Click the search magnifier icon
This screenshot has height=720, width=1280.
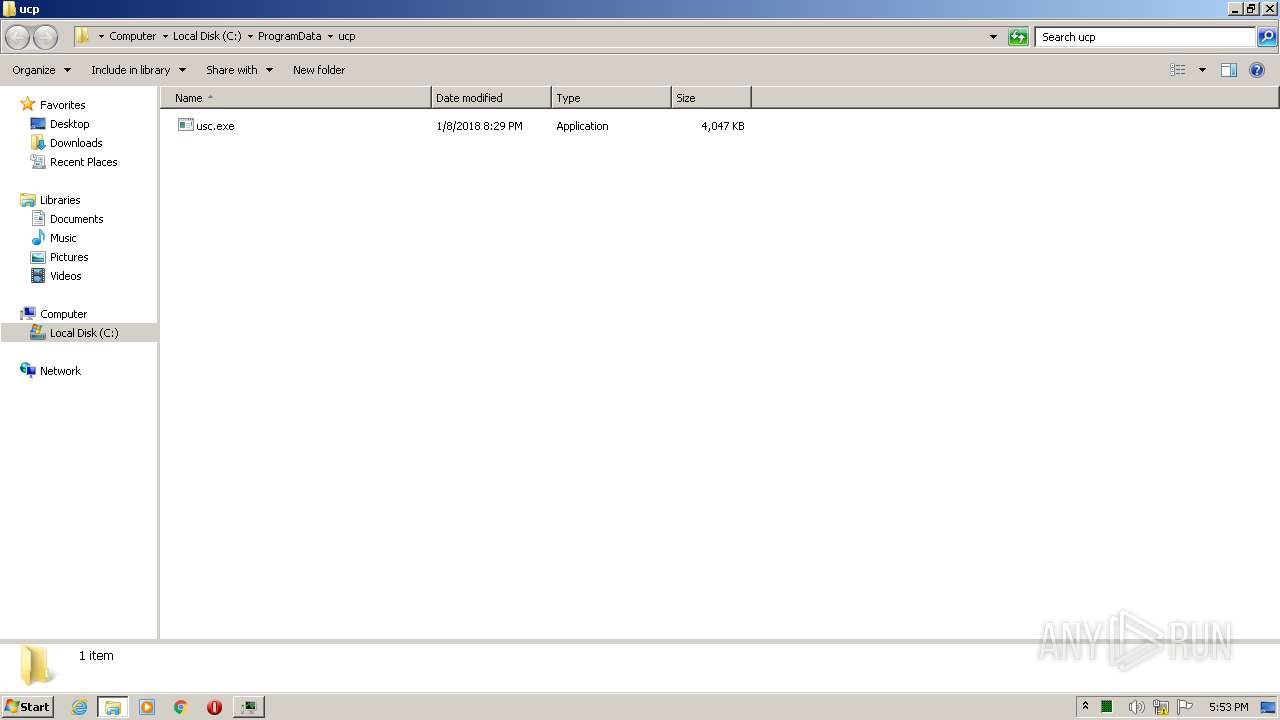click(1267, 37)
